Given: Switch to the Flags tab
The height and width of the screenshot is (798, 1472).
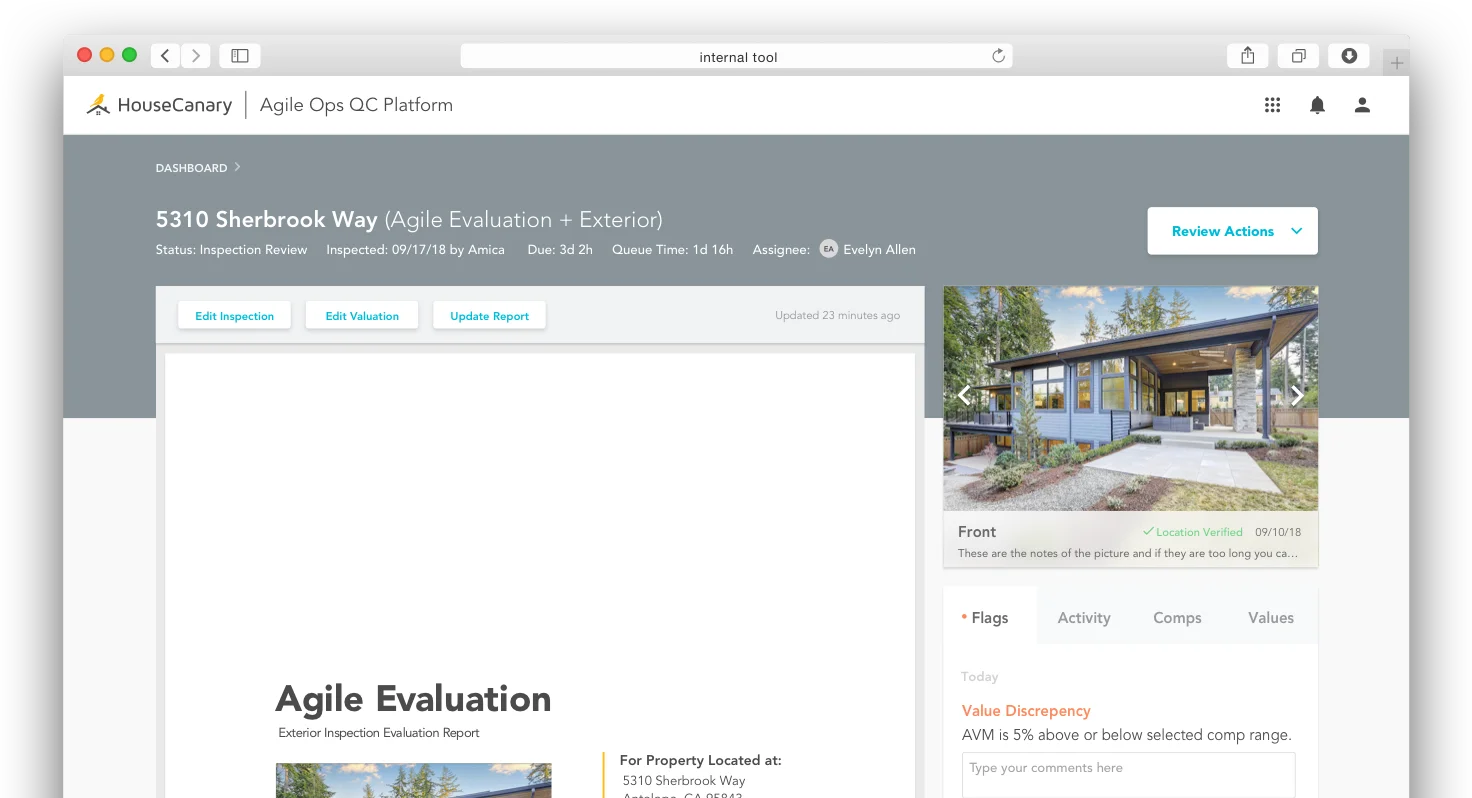Looking at the screenshot, I should point(990,618).
